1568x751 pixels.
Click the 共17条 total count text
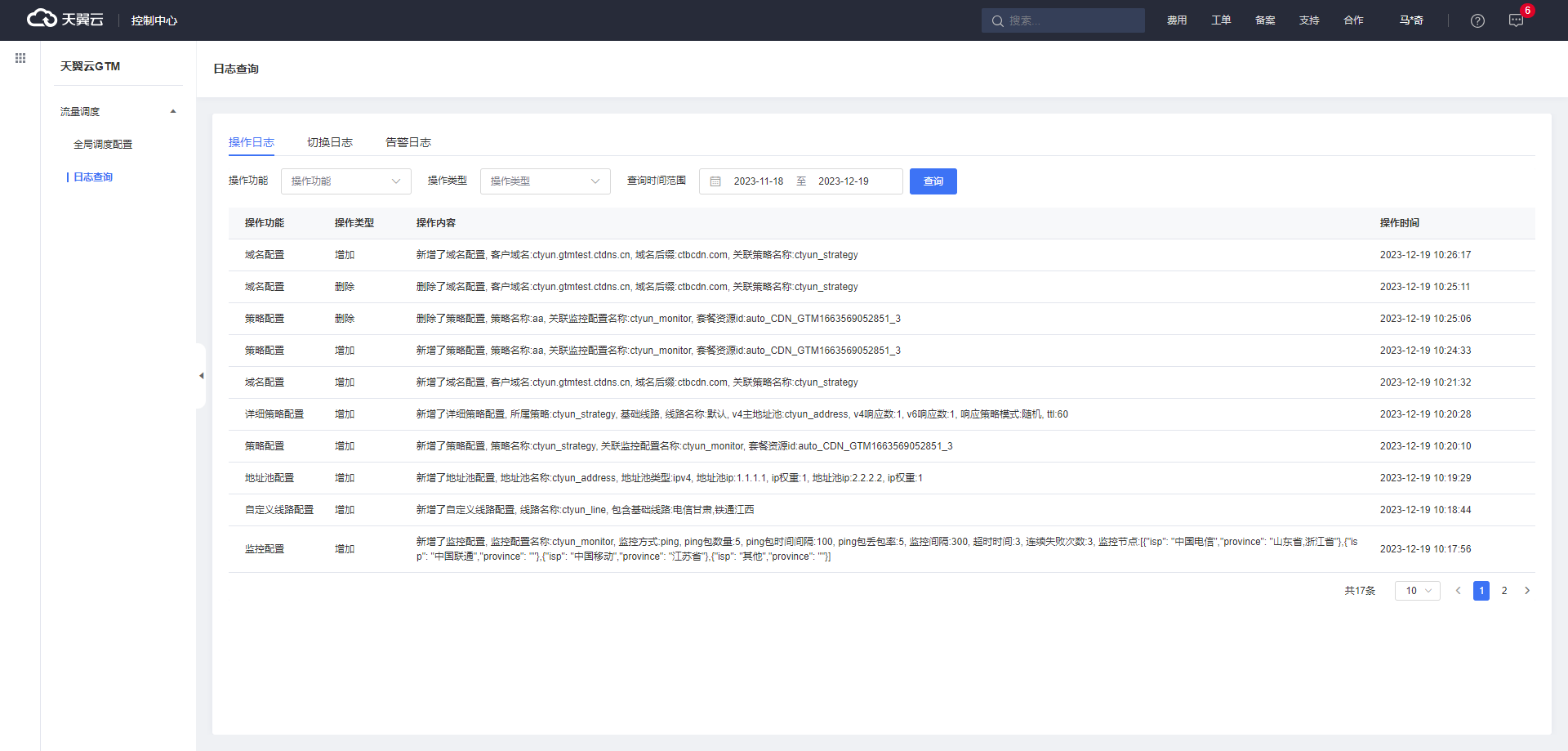[1360, 591]
